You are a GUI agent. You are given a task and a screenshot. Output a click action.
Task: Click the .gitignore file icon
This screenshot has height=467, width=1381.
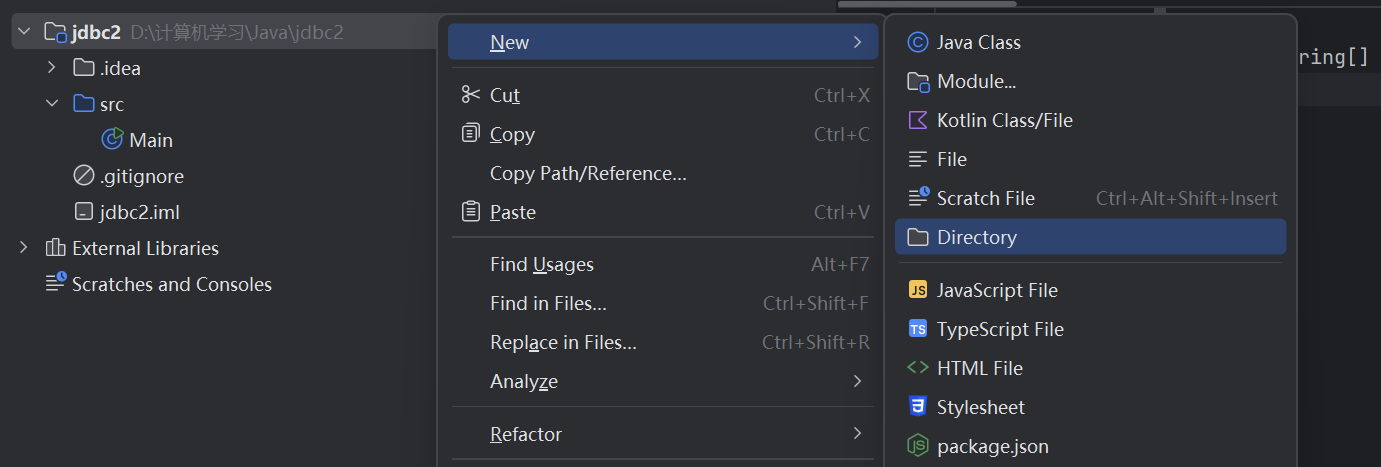click(x=84, y=176)
